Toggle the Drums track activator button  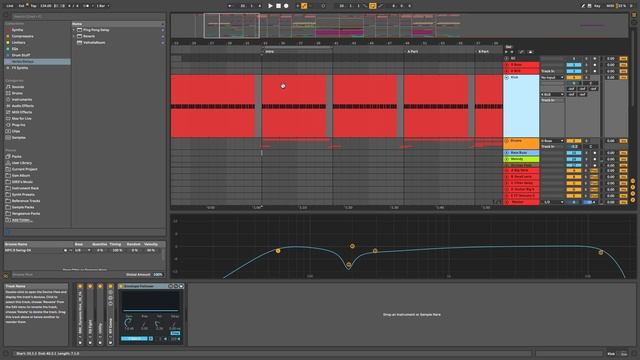coord(574,141)
